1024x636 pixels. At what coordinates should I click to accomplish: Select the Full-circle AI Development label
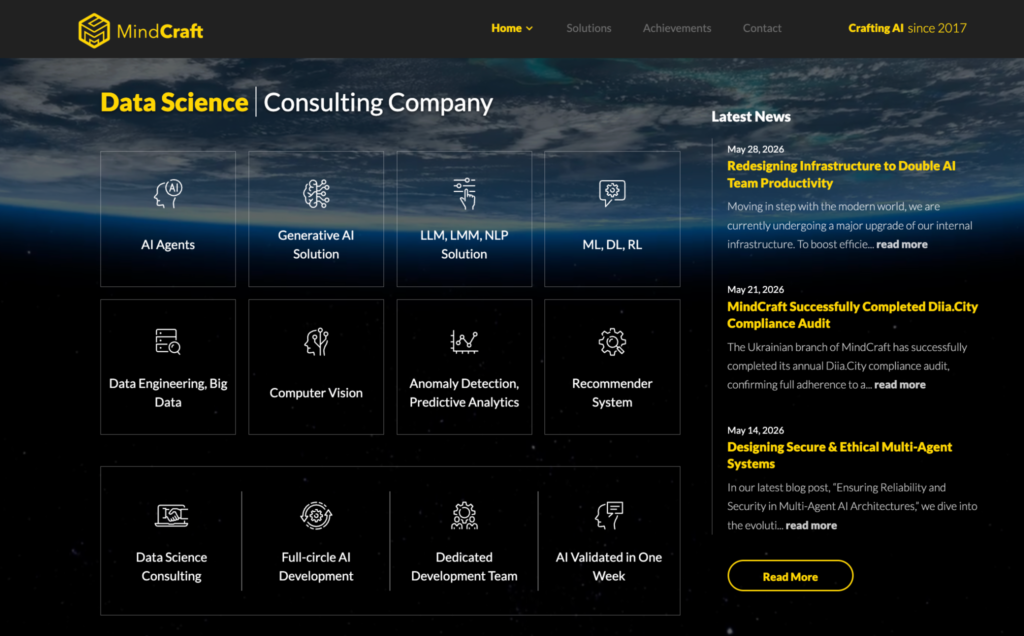(x=316, y=566)
